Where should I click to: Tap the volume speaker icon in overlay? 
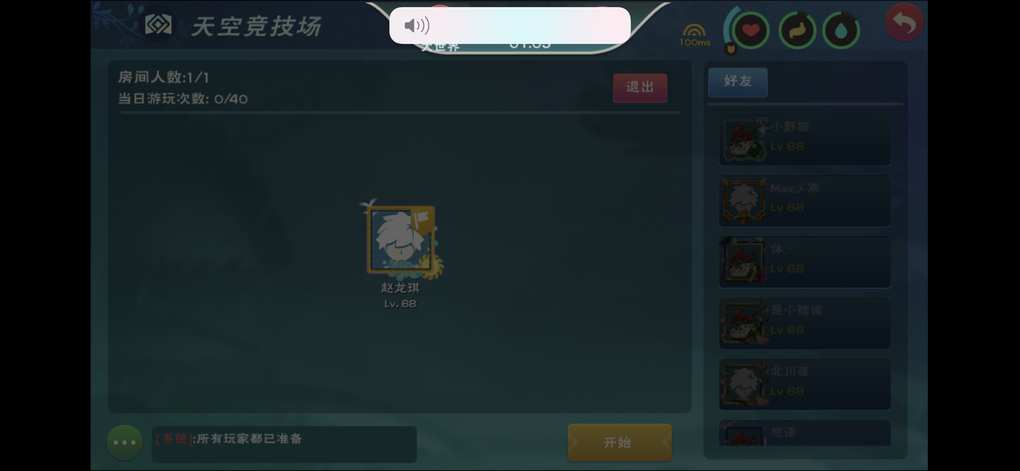416,25
